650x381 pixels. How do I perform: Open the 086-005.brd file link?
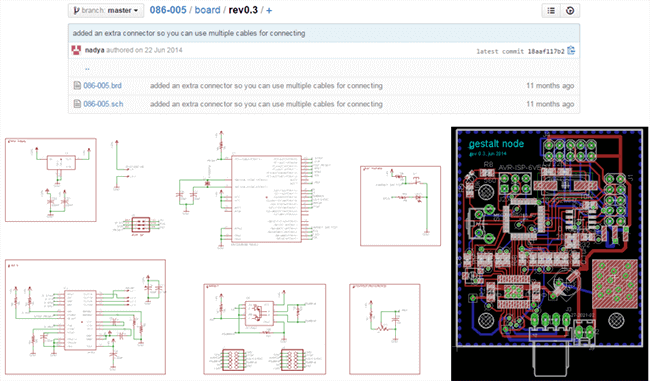click(102, 85)
